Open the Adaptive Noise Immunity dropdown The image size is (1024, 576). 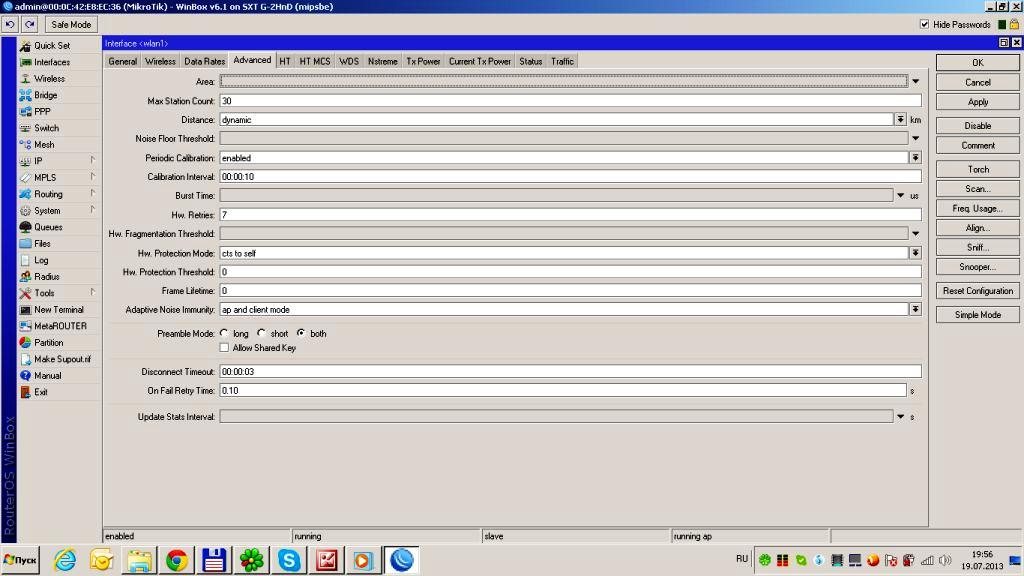click(916, 310)
